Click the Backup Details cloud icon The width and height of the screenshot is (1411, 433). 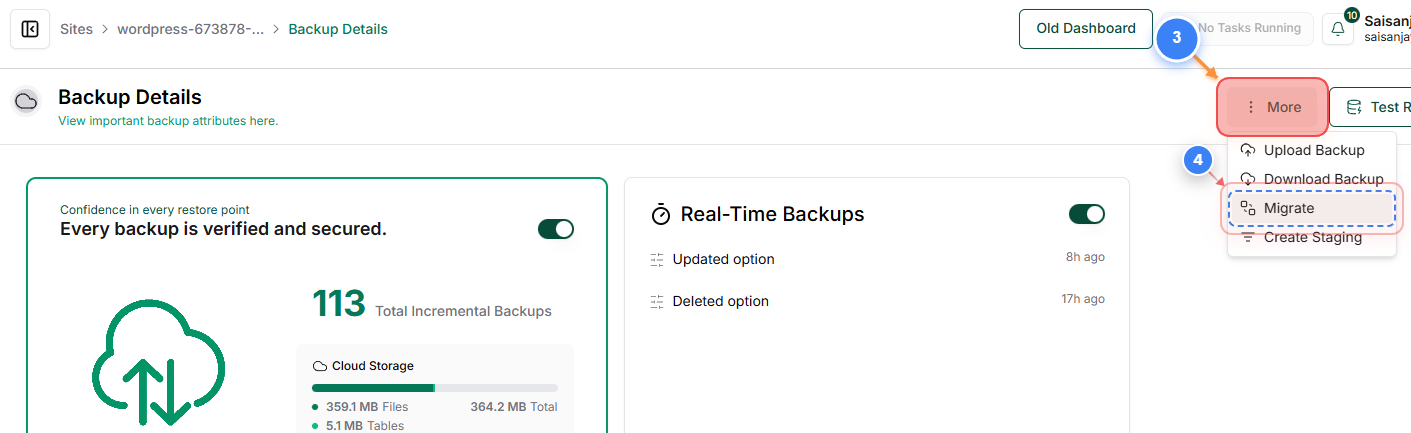(26, 101)
